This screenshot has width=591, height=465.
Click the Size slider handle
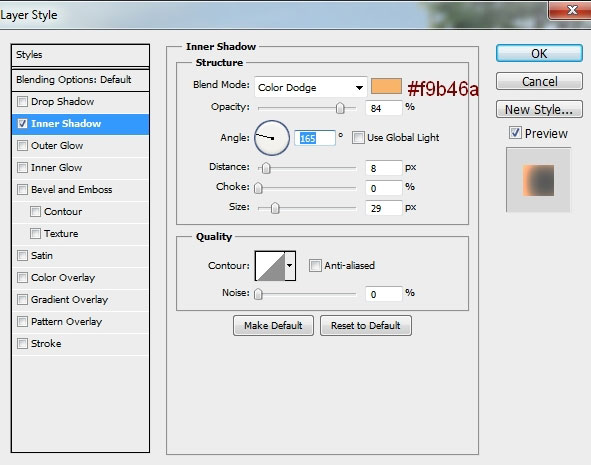275,208
